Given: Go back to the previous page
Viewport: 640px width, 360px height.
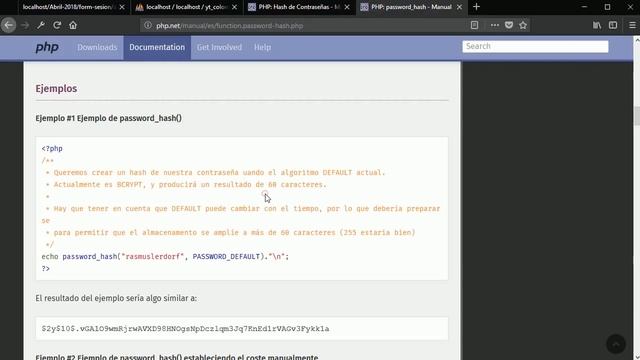Looking at the screenshot, I should click(9, 25).
